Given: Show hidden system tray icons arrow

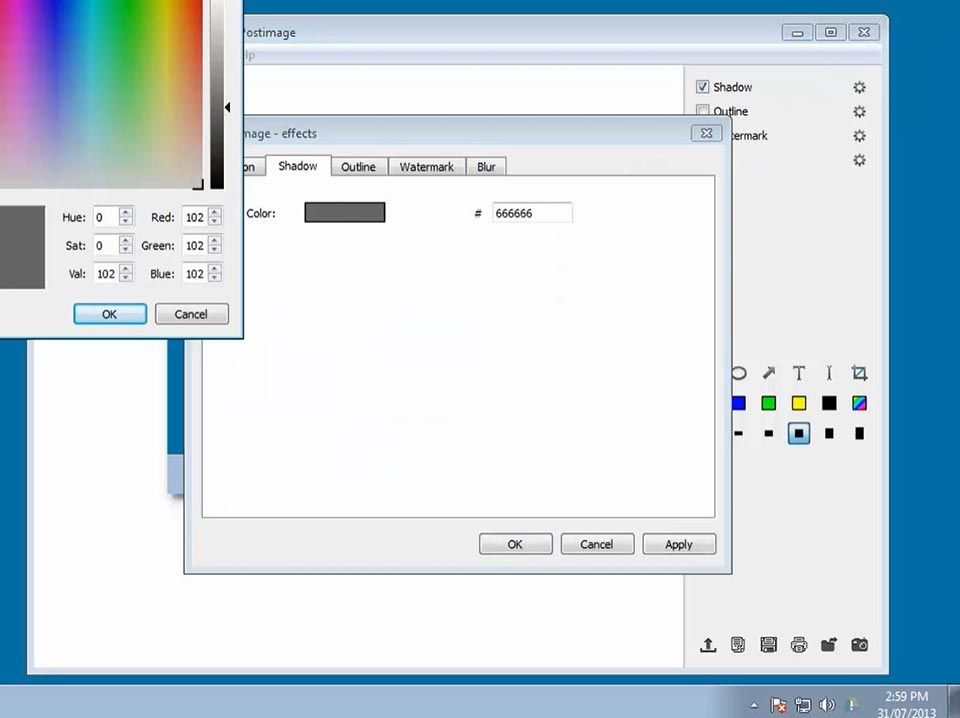Looking at the screenshot, I should [754, 705].
